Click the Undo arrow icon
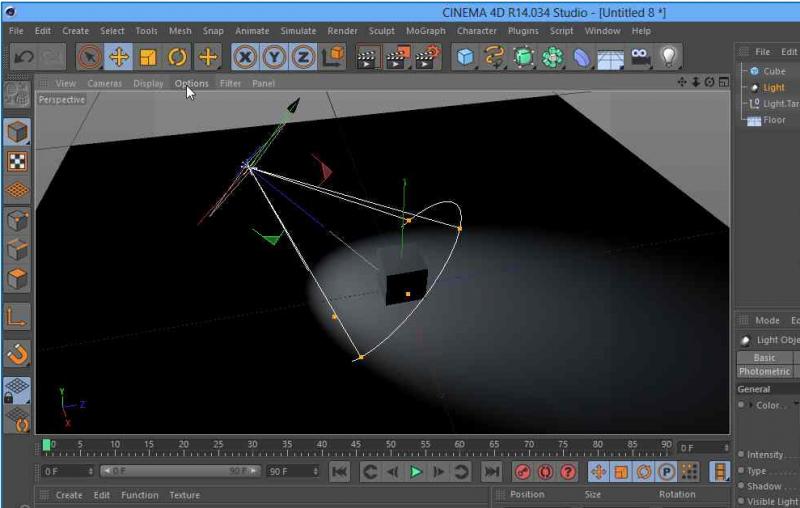Viewport: 800px width, 508px height. [x=24, y=57]
